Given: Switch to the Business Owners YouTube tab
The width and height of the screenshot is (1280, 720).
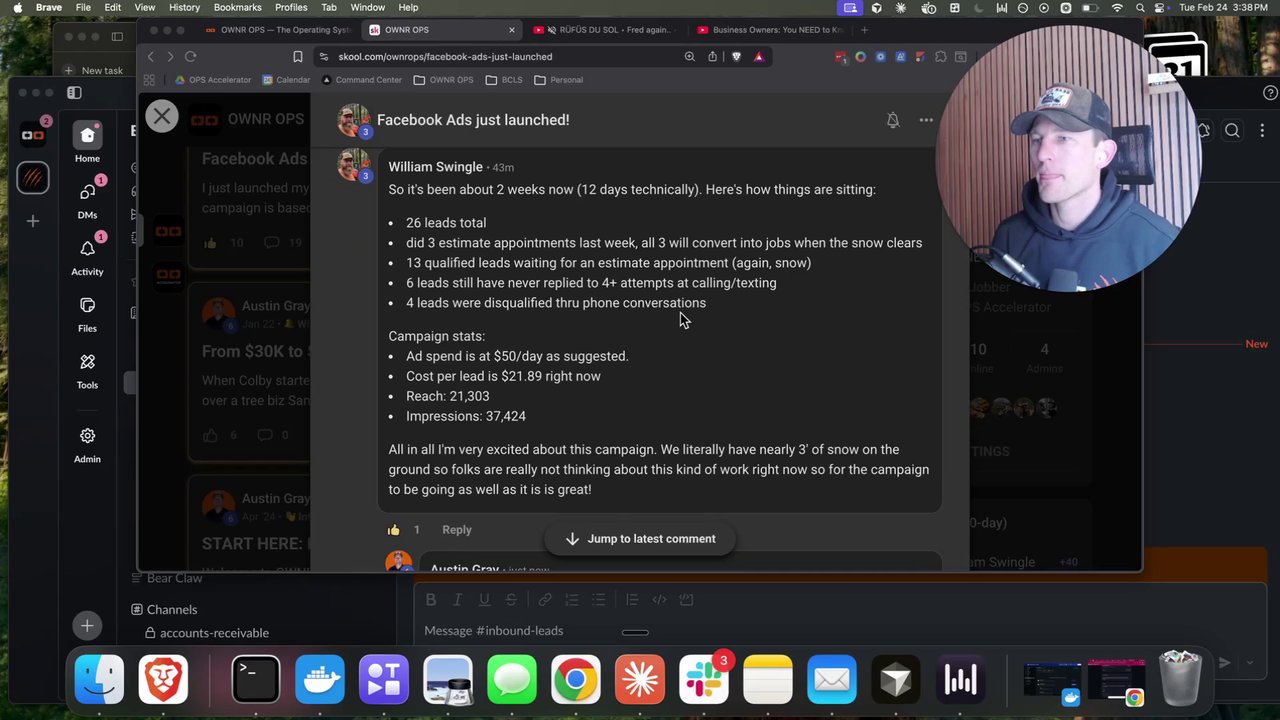Looking at the screenshot, I should click(x=770, y=30).
